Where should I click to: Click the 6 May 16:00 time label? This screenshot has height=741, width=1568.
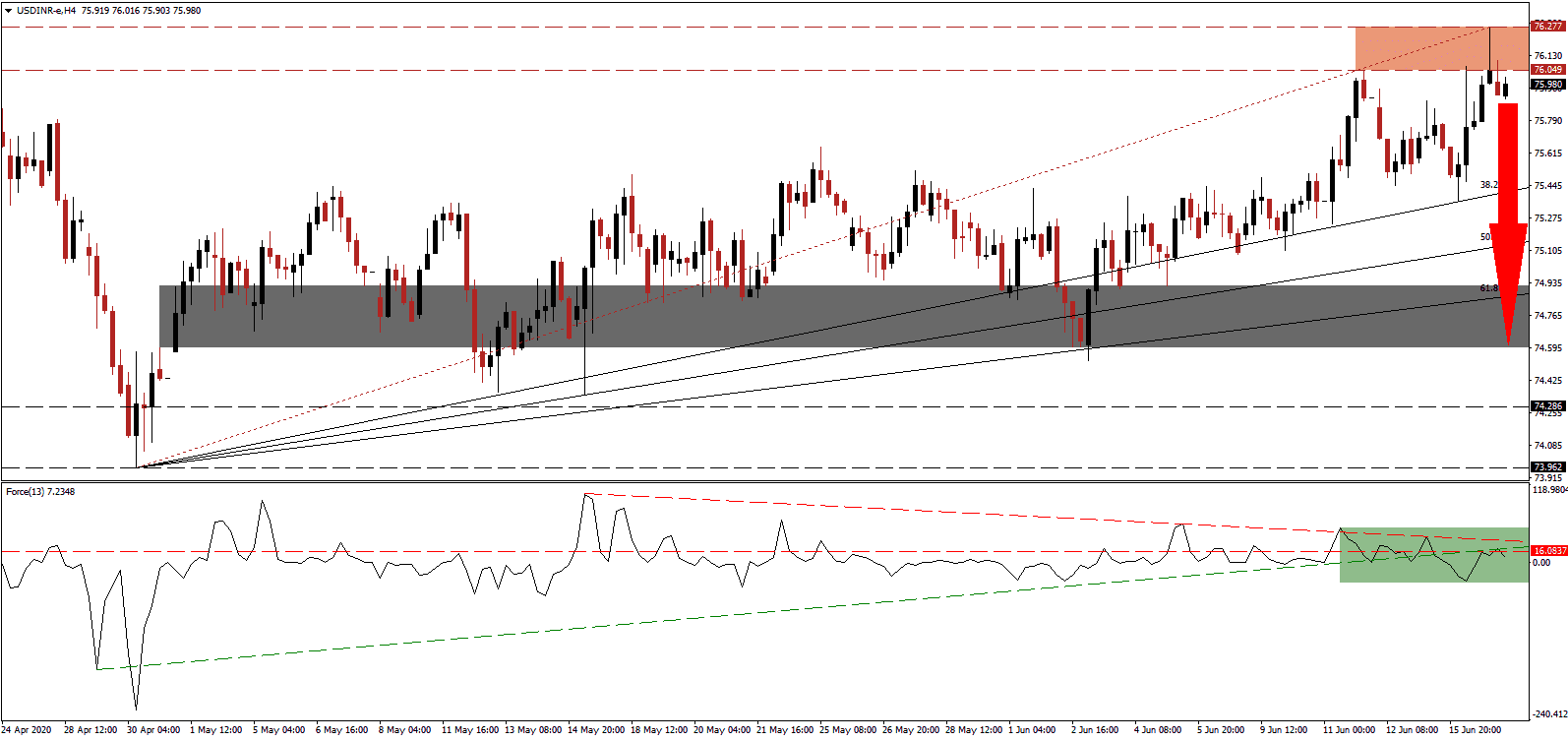click(341, 730)
